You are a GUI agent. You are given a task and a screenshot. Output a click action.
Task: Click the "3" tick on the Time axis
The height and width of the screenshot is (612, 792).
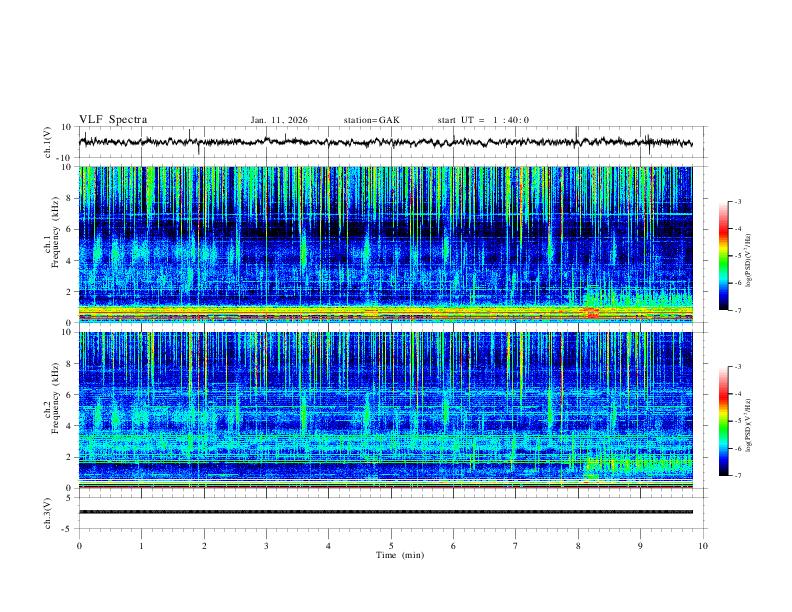[x=266, y=546]
